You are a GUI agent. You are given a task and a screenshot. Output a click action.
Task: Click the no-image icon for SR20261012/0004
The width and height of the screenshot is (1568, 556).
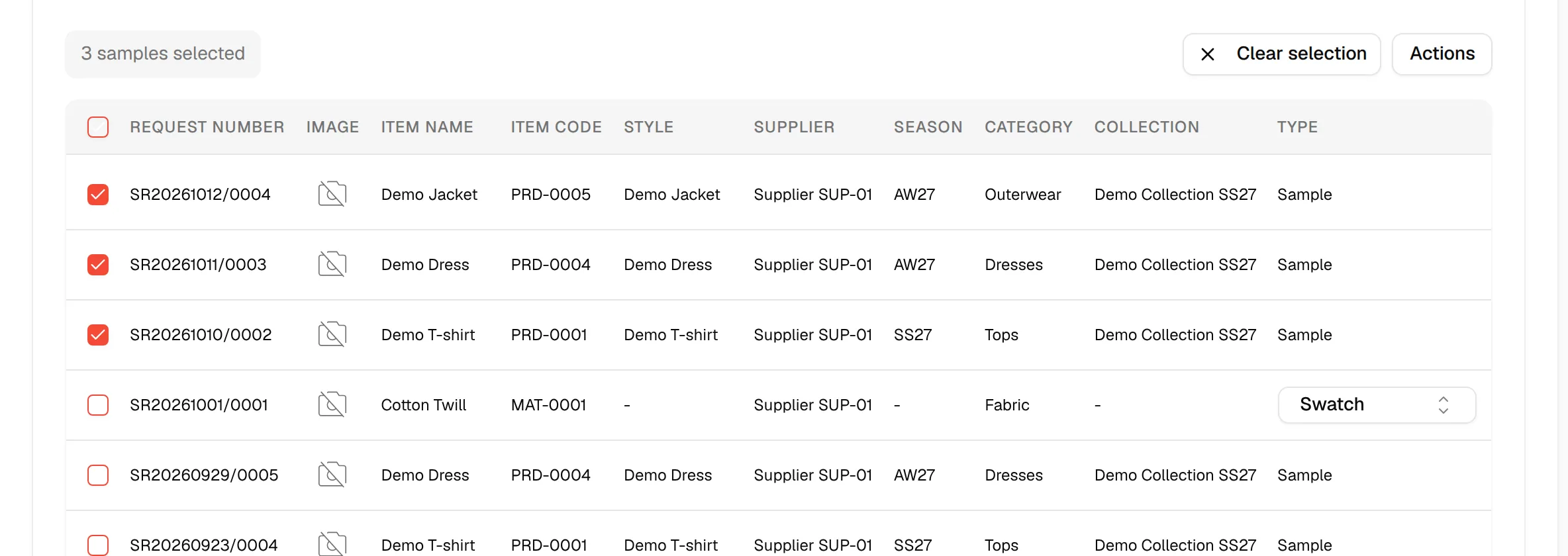coord(332,194)
